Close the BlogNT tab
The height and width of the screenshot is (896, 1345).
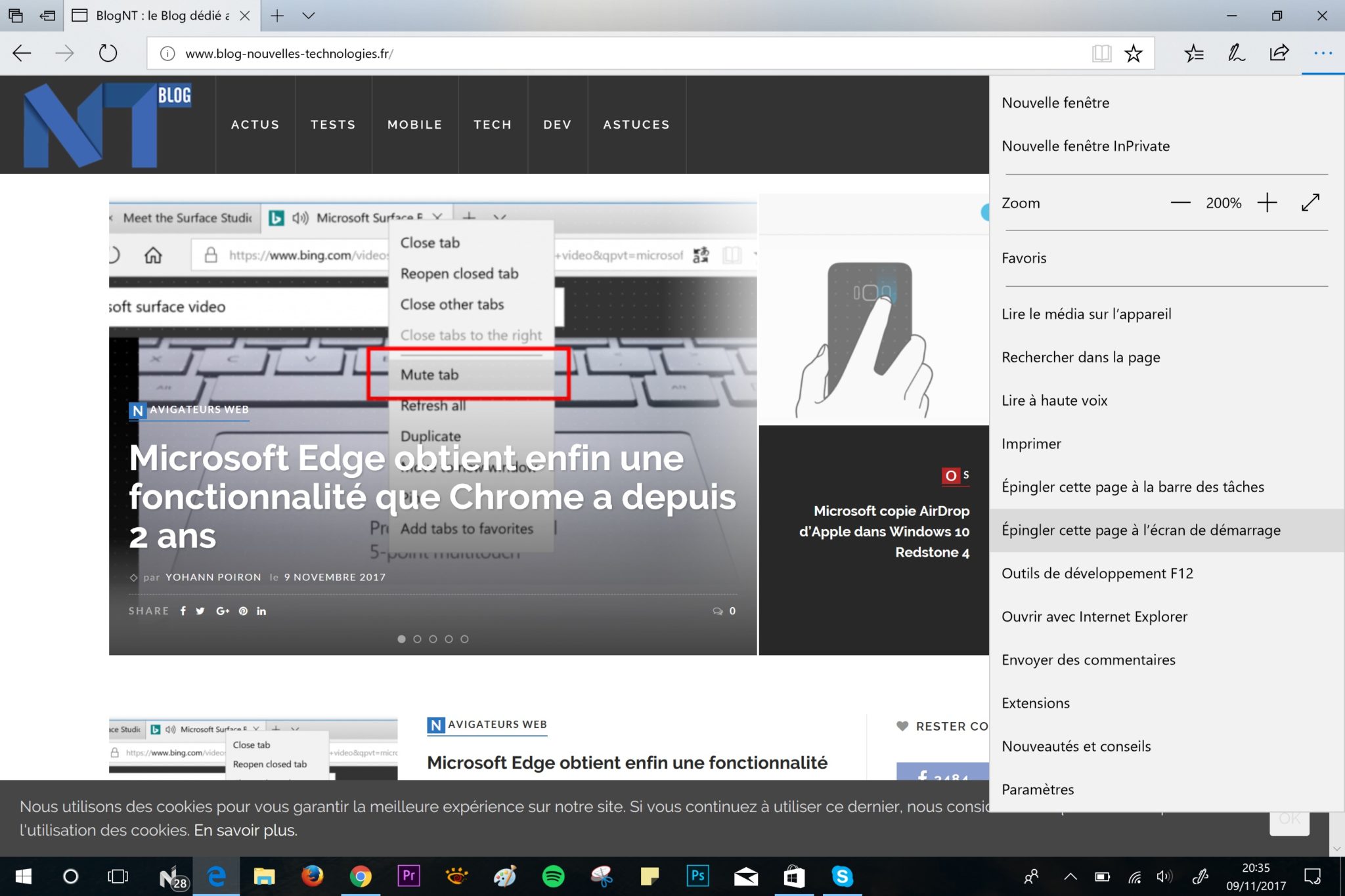click(x=245, y=16)
